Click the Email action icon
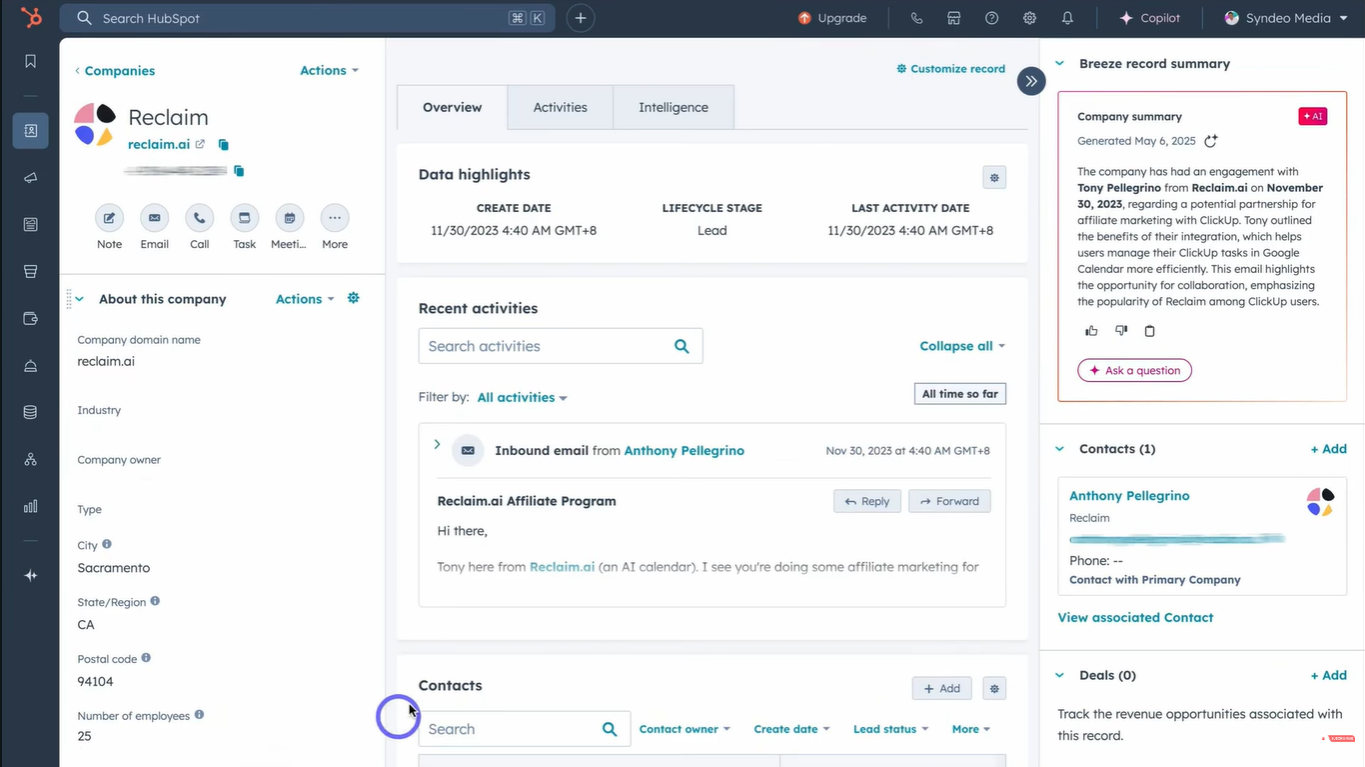The image size is (1365, 767). point(154,218)
